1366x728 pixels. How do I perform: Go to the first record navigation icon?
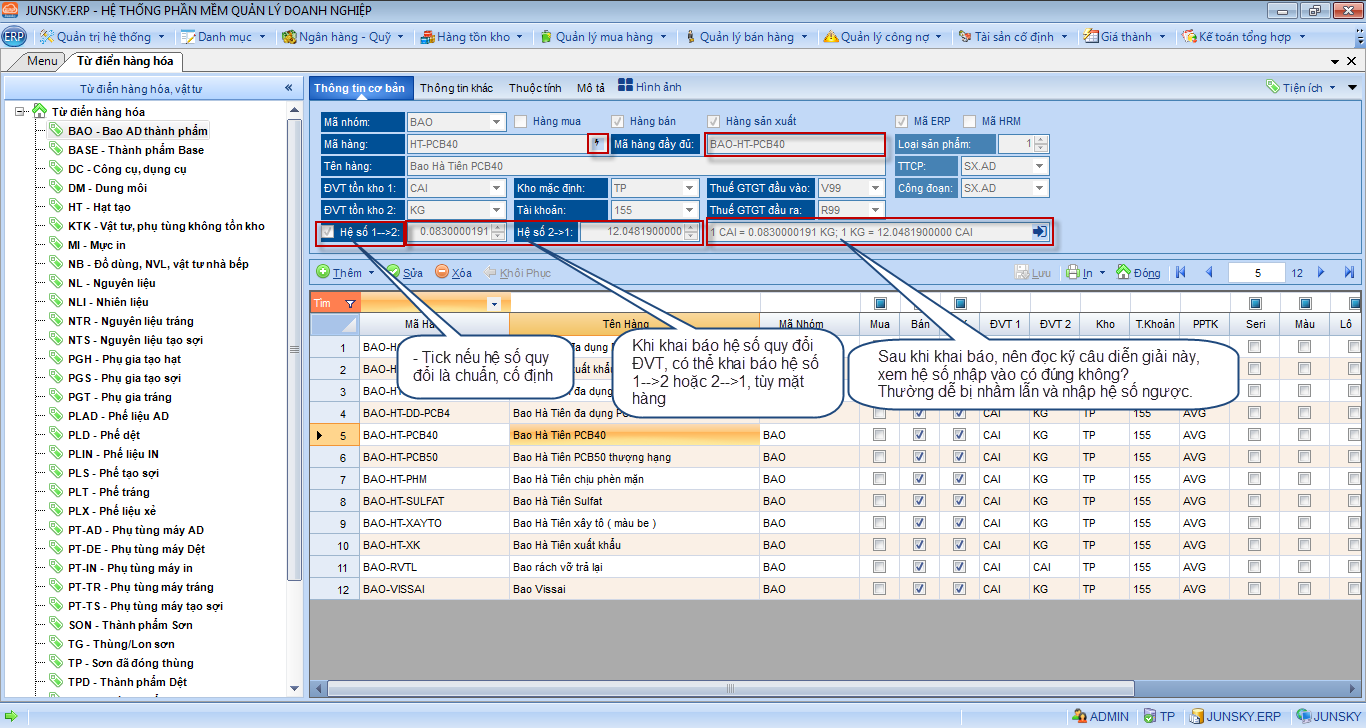(1181, 272)
